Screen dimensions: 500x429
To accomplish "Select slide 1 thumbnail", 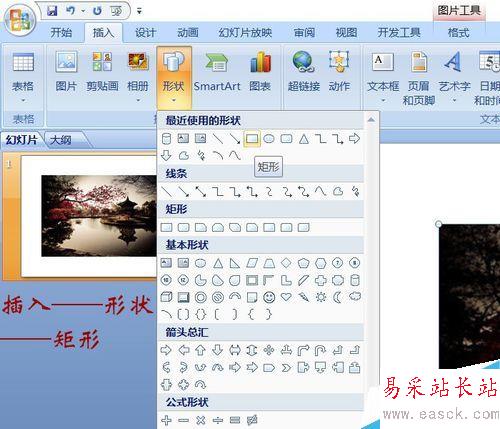I will (88, 216).
